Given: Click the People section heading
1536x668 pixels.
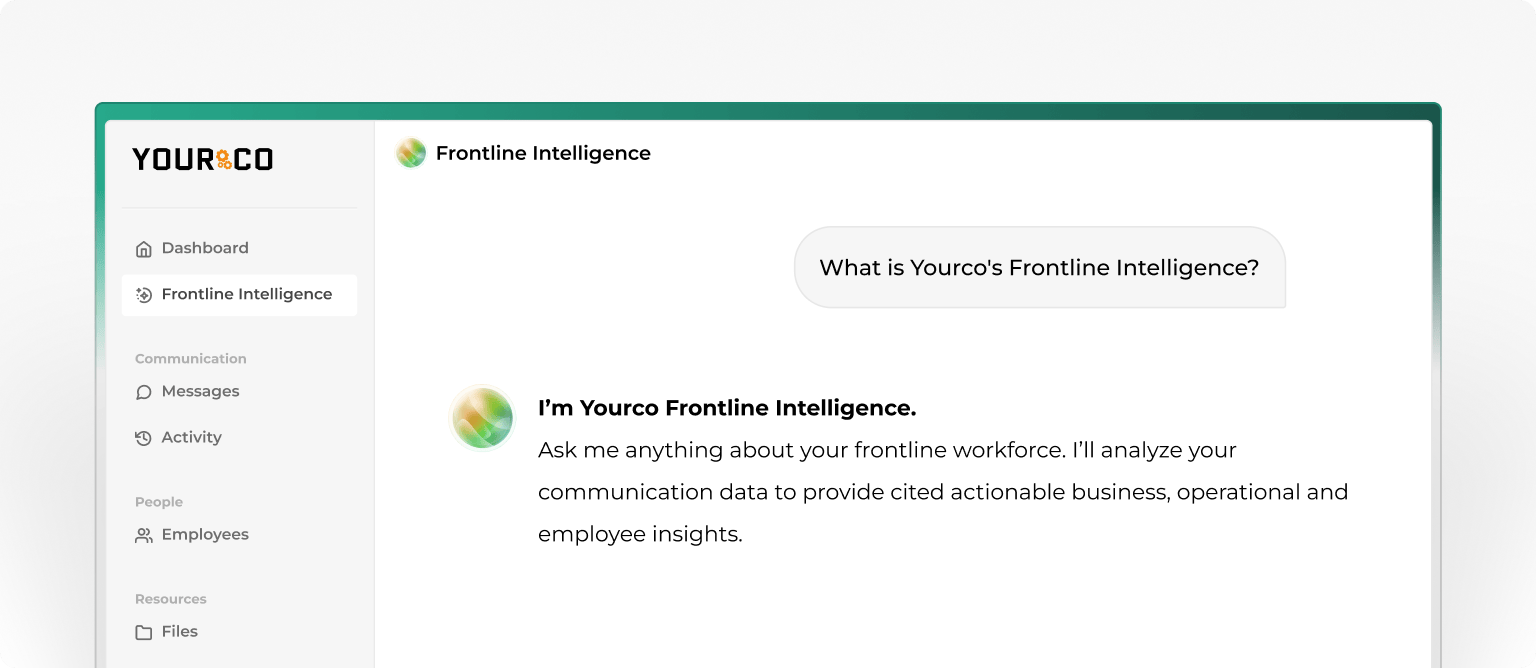Looking at the screenshot, I should coord(159,501).
